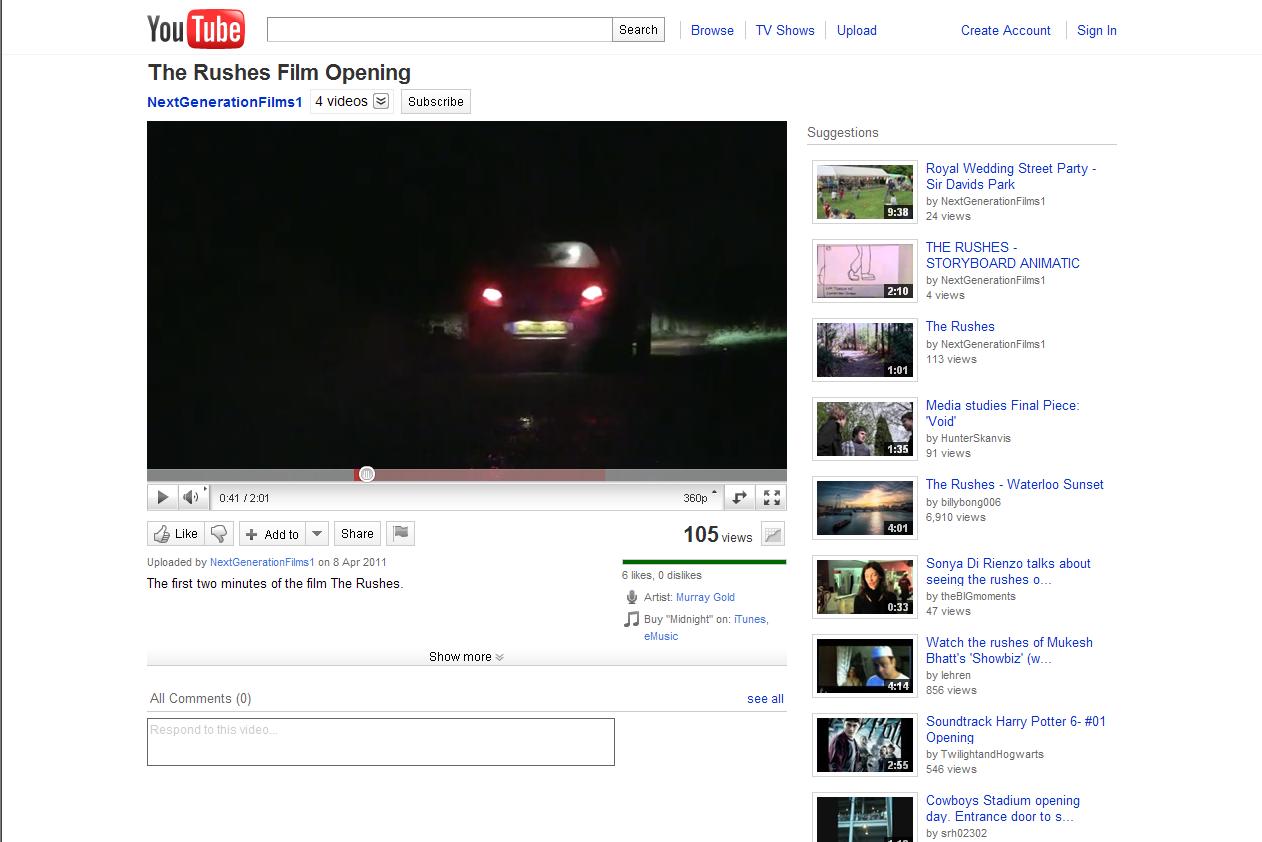Click the All Comments (0) heading
This screenshot has height=842, width=1262.
[201, 699]
